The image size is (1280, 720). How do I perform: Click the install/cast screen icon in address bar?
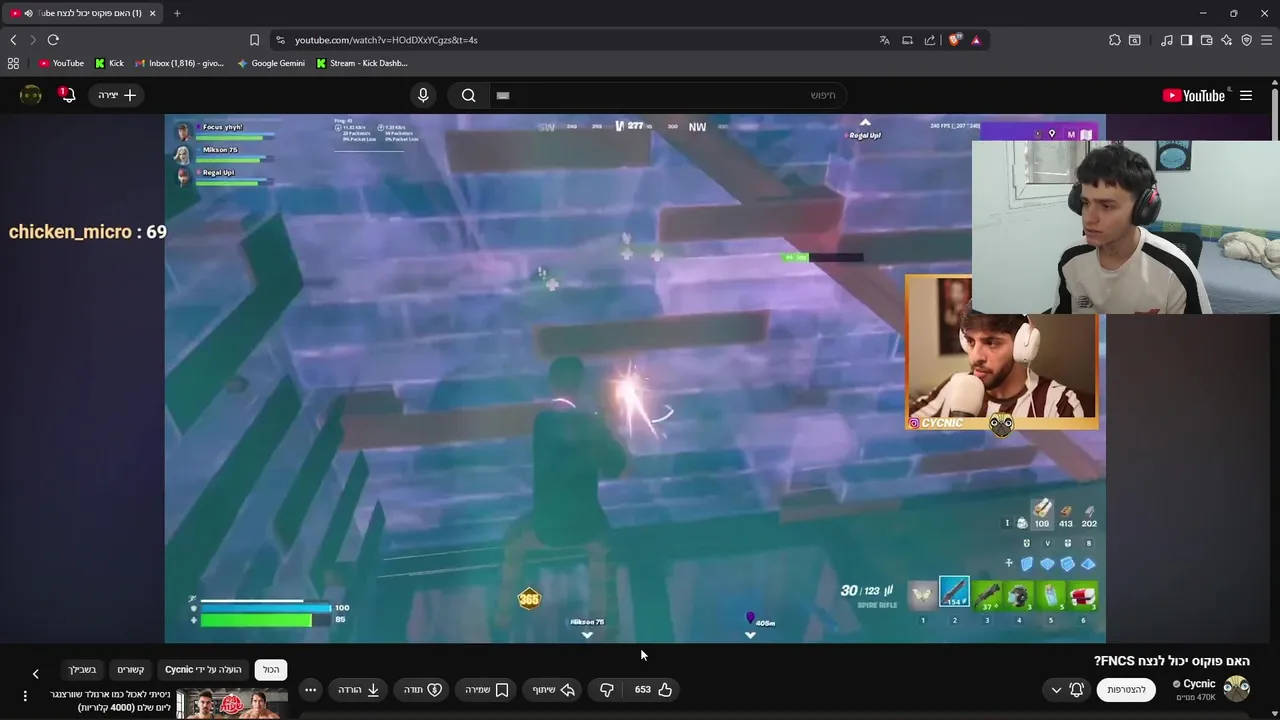point(907,40)
